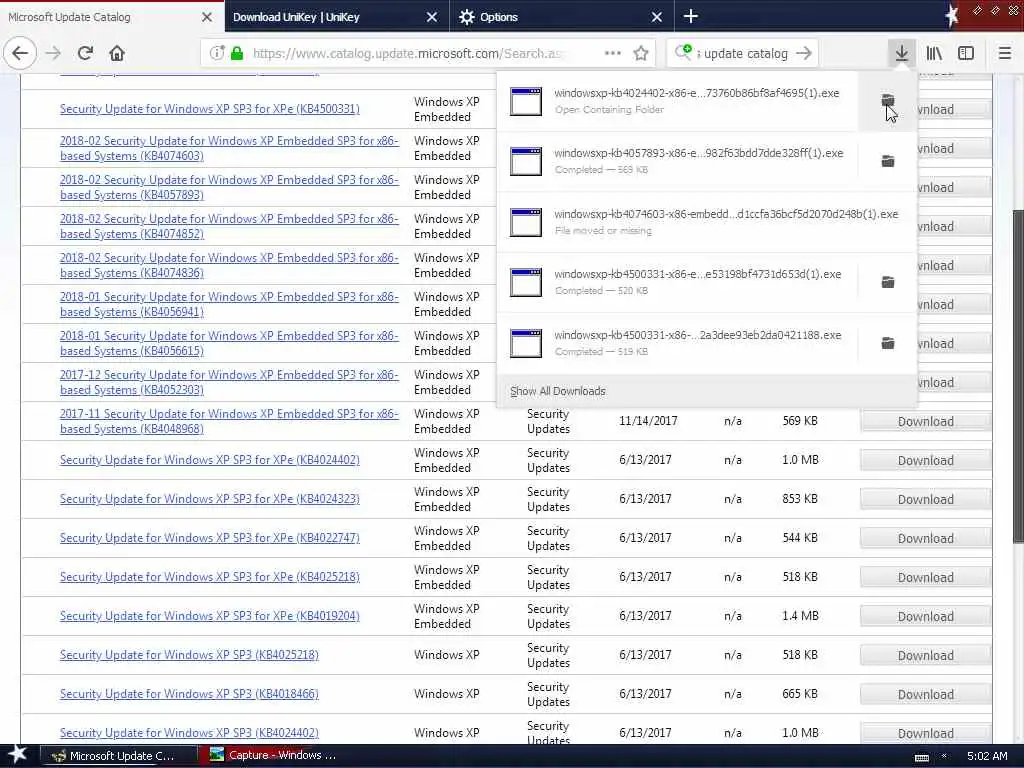
Task: Open 2018-02 update KB4074836 link
Action: pyautogui.click(x=229, y=265)
